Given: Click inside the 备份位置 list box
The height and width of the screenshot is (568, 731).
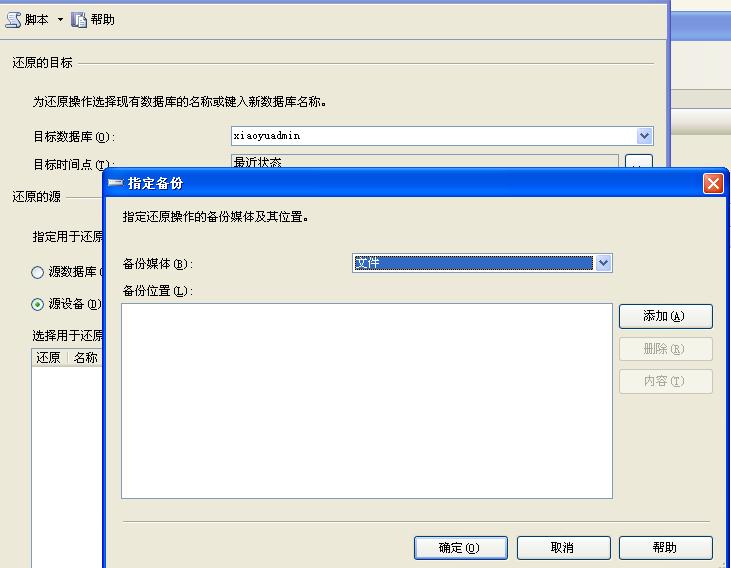Looking at the screenshot, I should coord(366,400).
